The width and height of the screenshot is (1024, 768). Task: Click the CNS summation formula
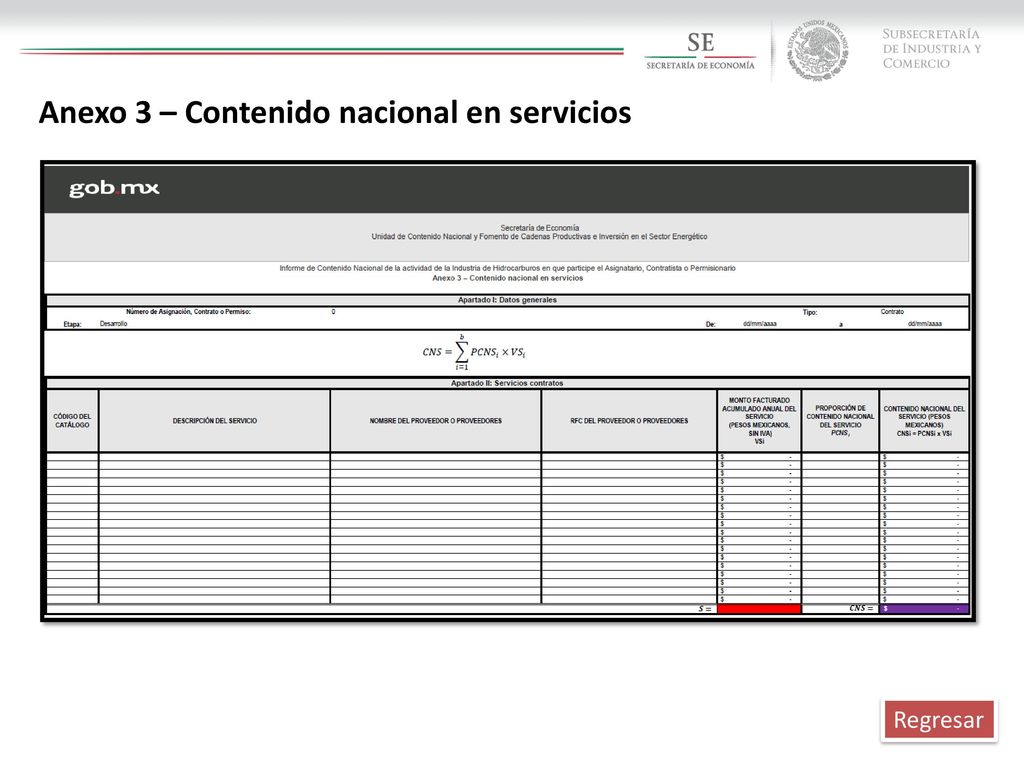point(474,353)
